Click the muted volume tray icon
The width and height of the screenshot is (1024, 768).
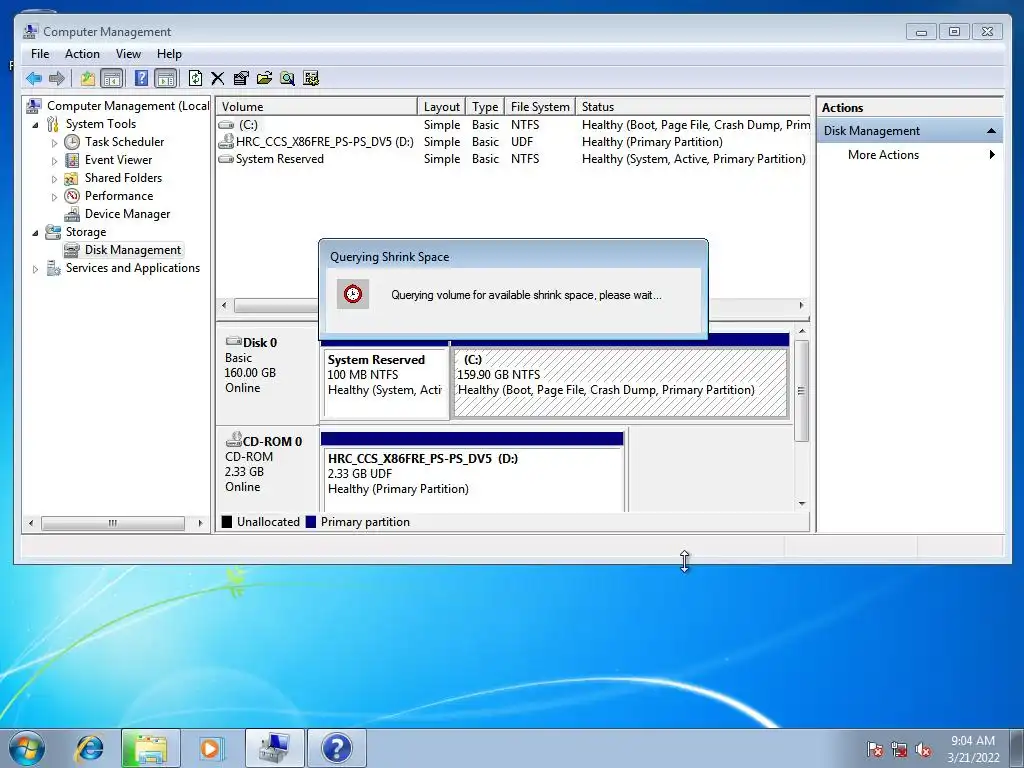[923, 749]
